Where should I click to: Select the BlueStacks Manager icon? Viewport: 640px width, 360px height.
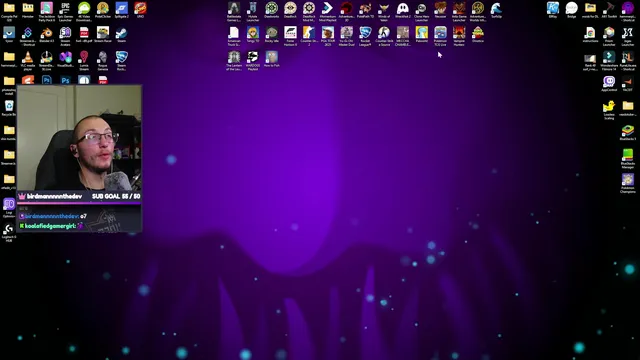(628, 155)
